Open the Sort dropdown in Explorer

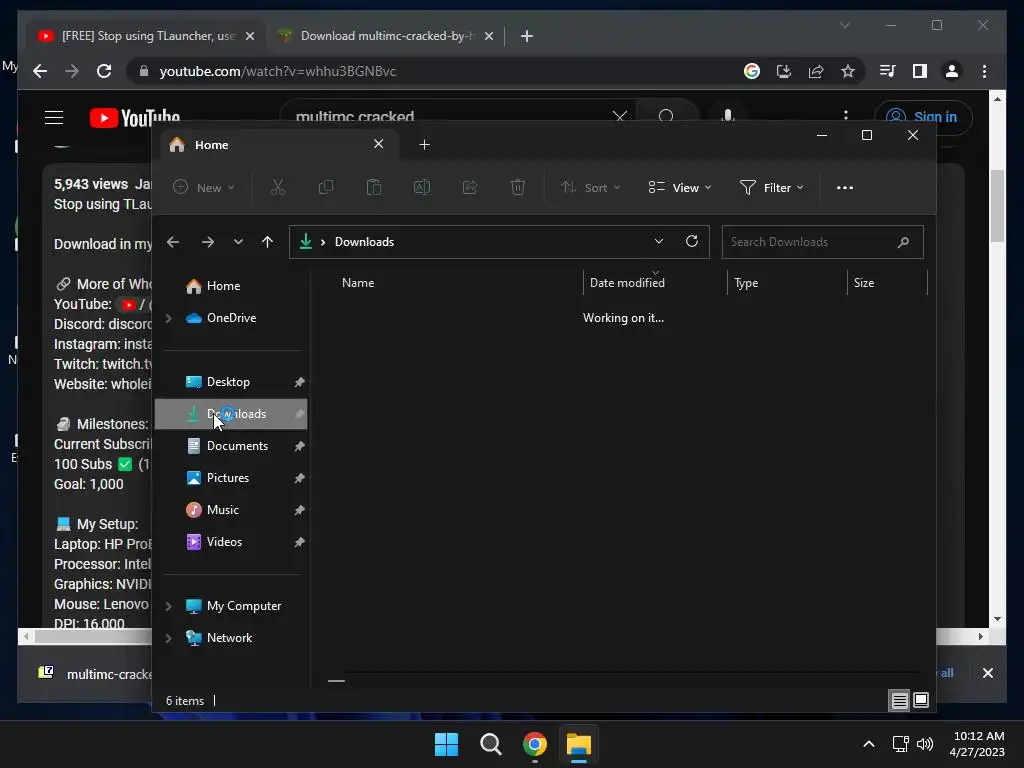[590, 187]
